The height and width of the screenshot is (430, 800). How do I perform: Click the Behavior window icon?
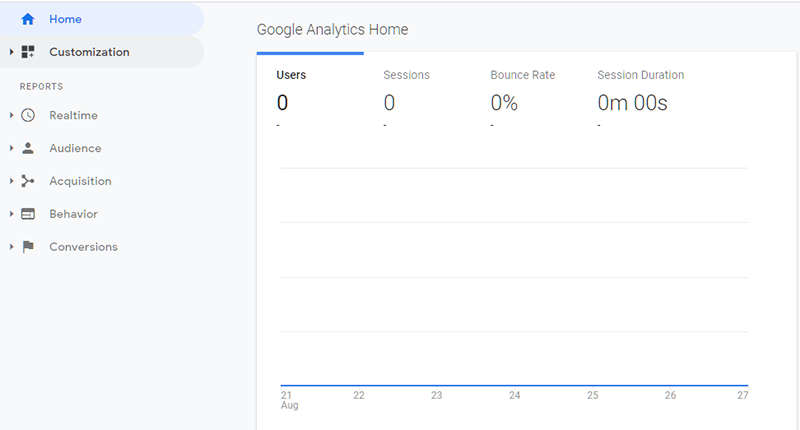click(x=28, y=214)
